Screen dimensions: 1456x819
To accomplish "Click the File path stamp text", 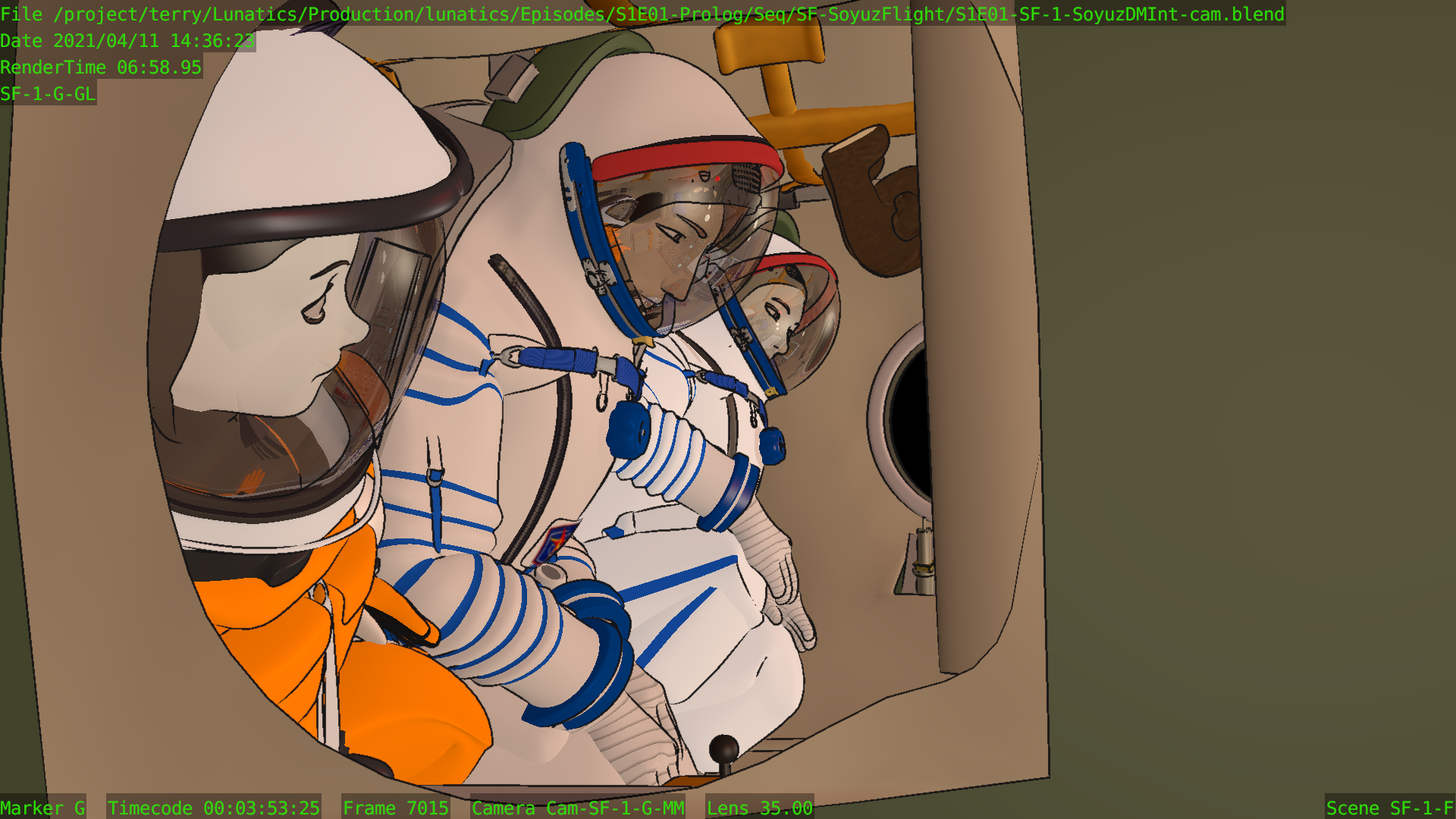I will 642,14.
